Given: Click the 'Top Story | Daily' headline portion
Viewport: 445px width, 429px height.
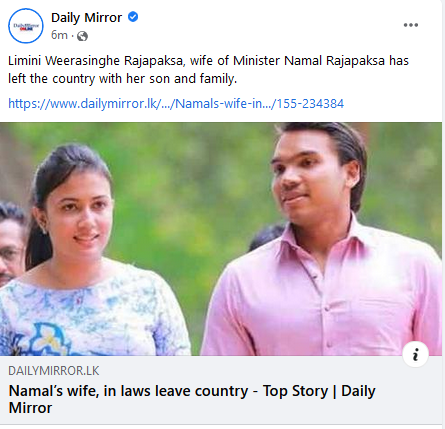Looking at the screenshot, I should click(x=319, y=391).
